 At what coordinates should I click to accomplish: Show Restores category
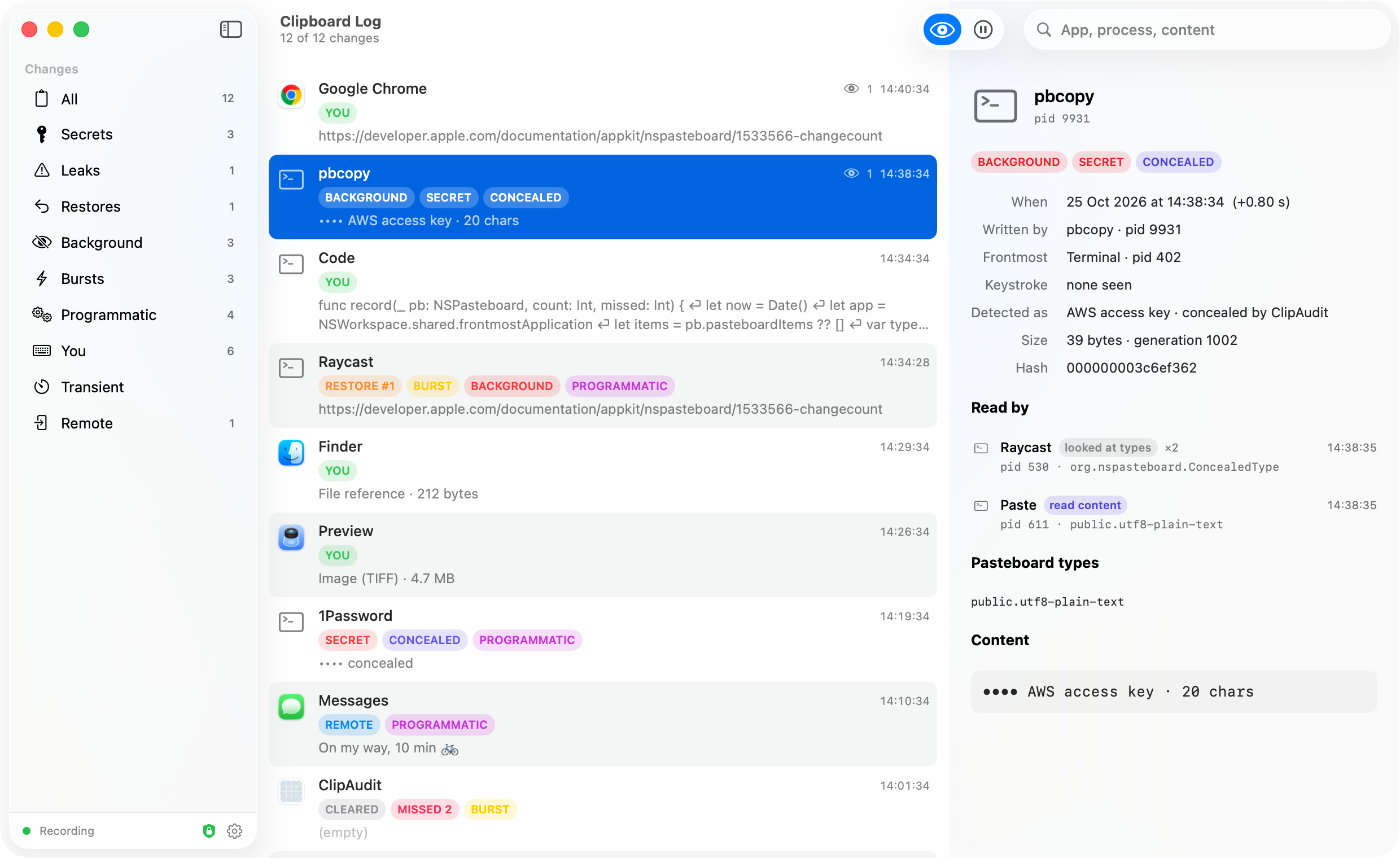pyautogui.click(x=134, y=206)
